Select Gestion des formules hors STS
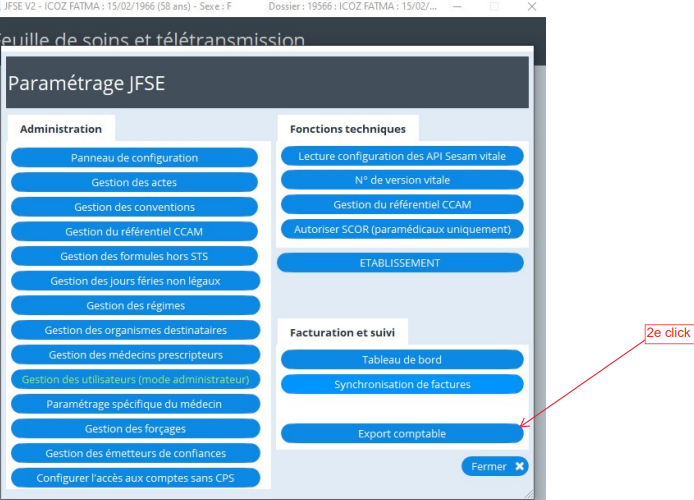The height and width of the screenshot is (500, 694). click(134, 256)
